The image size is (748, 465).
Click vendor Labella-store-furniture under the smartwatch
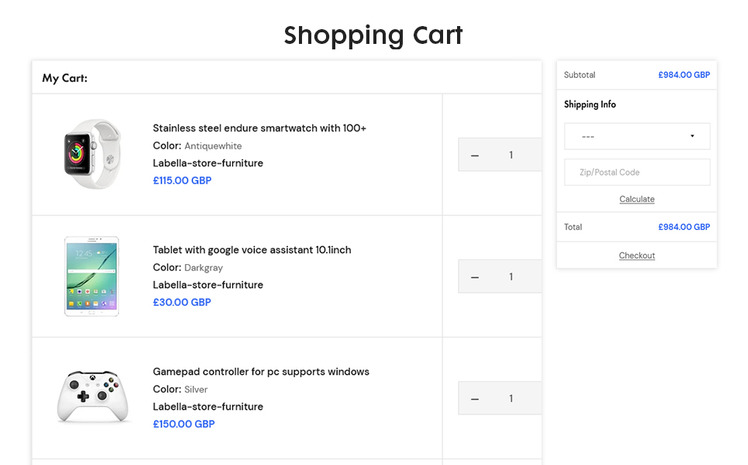[208, 163]
